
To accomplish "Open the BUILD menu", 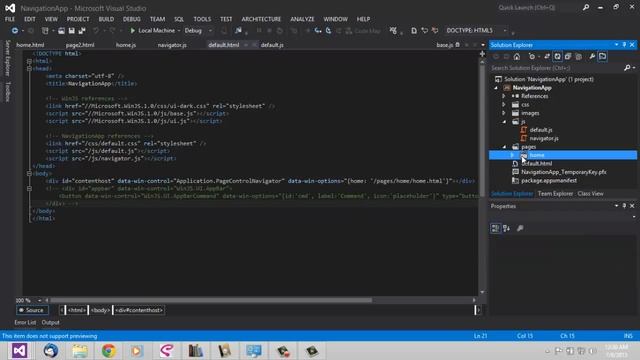I will point(106,19).
